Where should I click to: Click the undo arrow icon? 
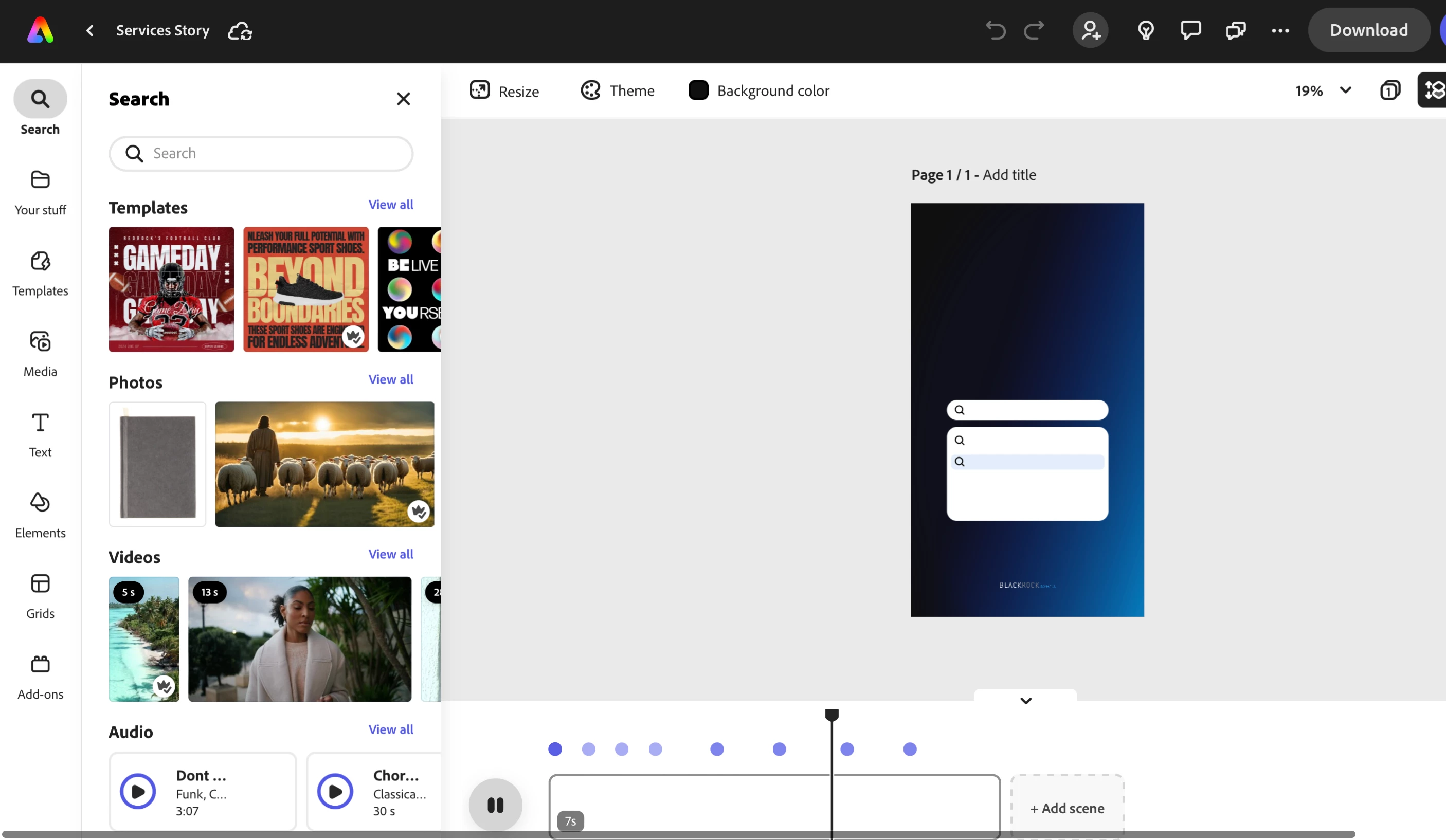point(996,30)
